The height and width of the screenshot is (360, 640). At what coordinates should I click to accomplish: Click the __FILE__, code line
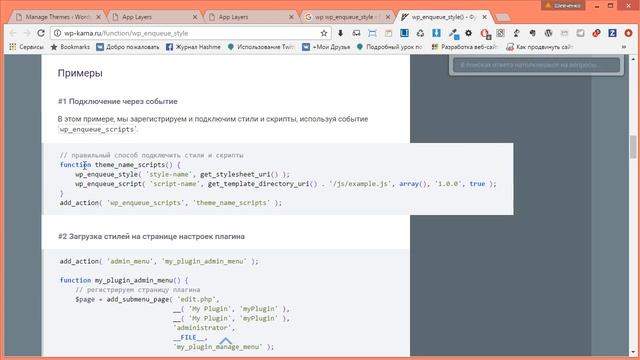click(x=190, y=337)
